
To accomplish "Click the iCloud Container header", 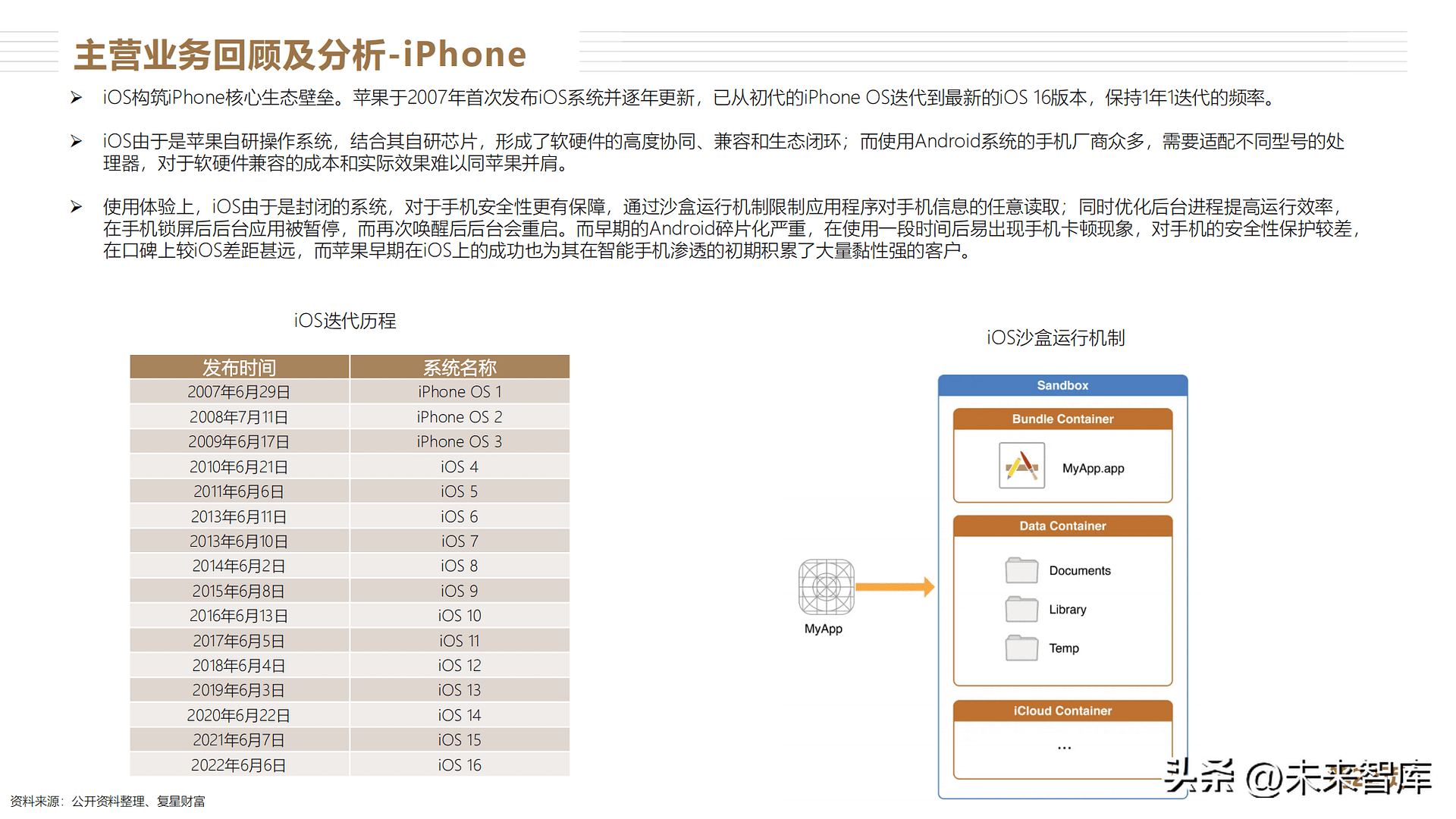I will [x=1062, y=711].
